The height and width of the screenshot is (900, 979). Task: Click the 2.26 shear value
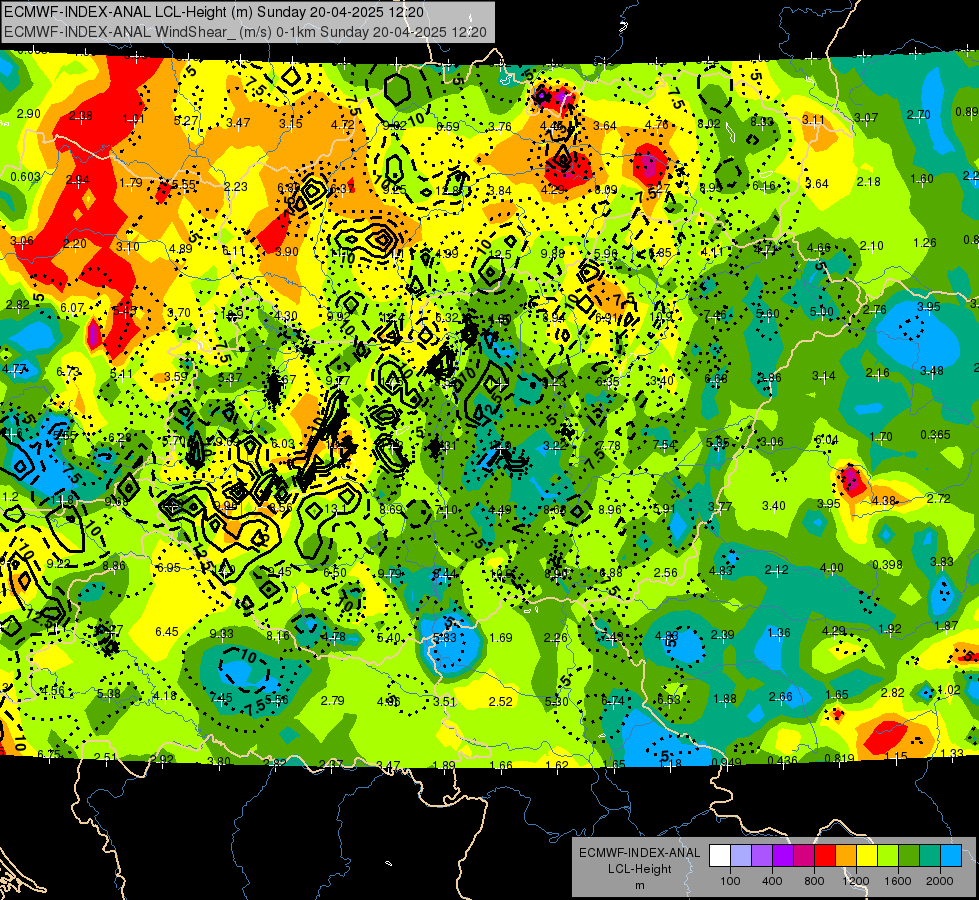[556, 637]
